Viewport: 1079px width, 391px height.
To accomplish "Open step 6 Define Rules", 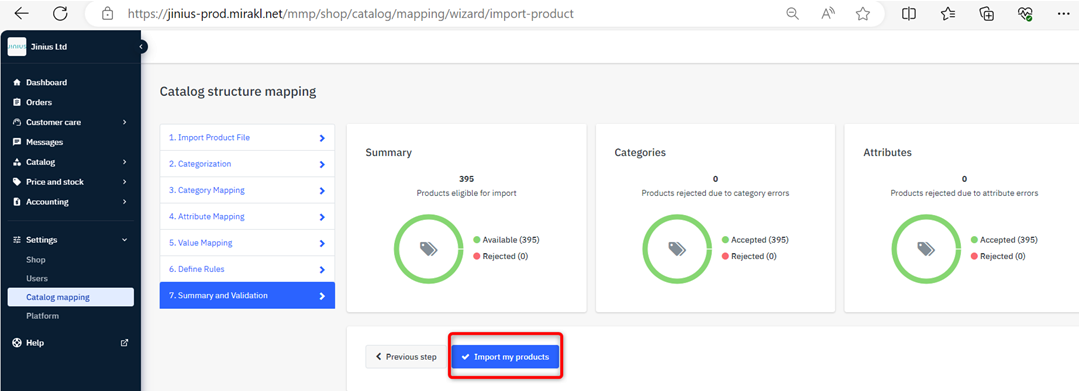I will (x=247, y=269).
